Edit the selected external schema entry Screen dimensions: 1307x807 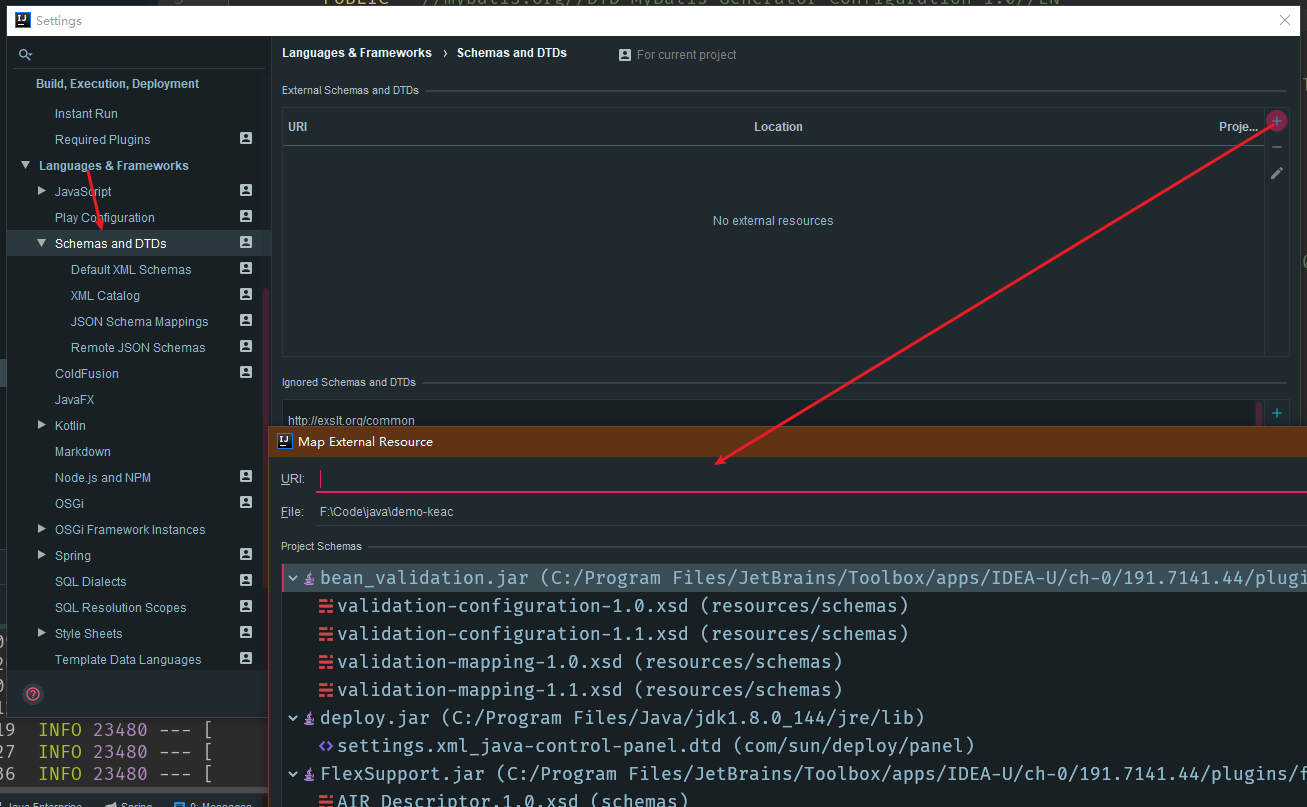coord(1277,173)
